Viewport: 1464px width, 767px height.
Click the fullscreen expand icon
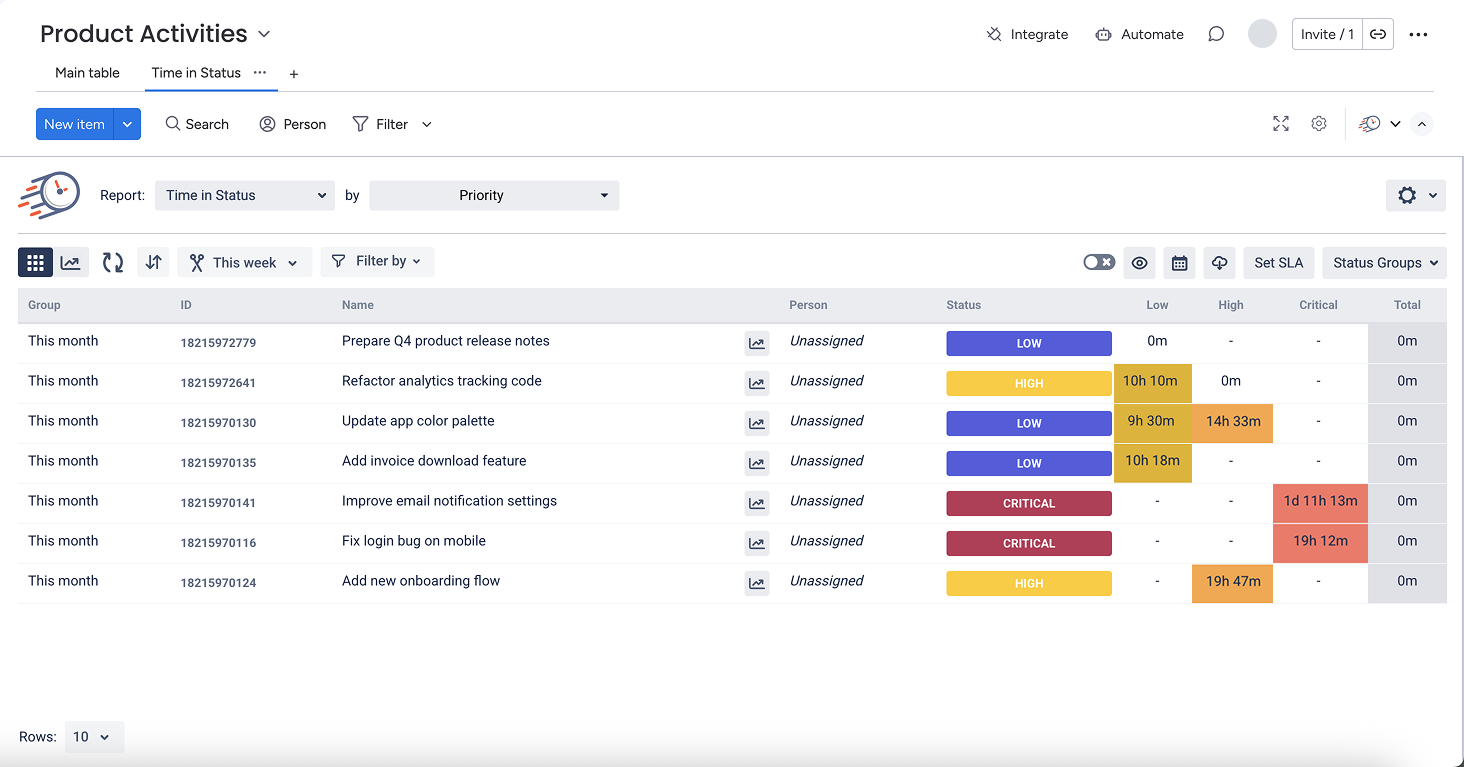pyautogui.click(x=1280, y=124)
